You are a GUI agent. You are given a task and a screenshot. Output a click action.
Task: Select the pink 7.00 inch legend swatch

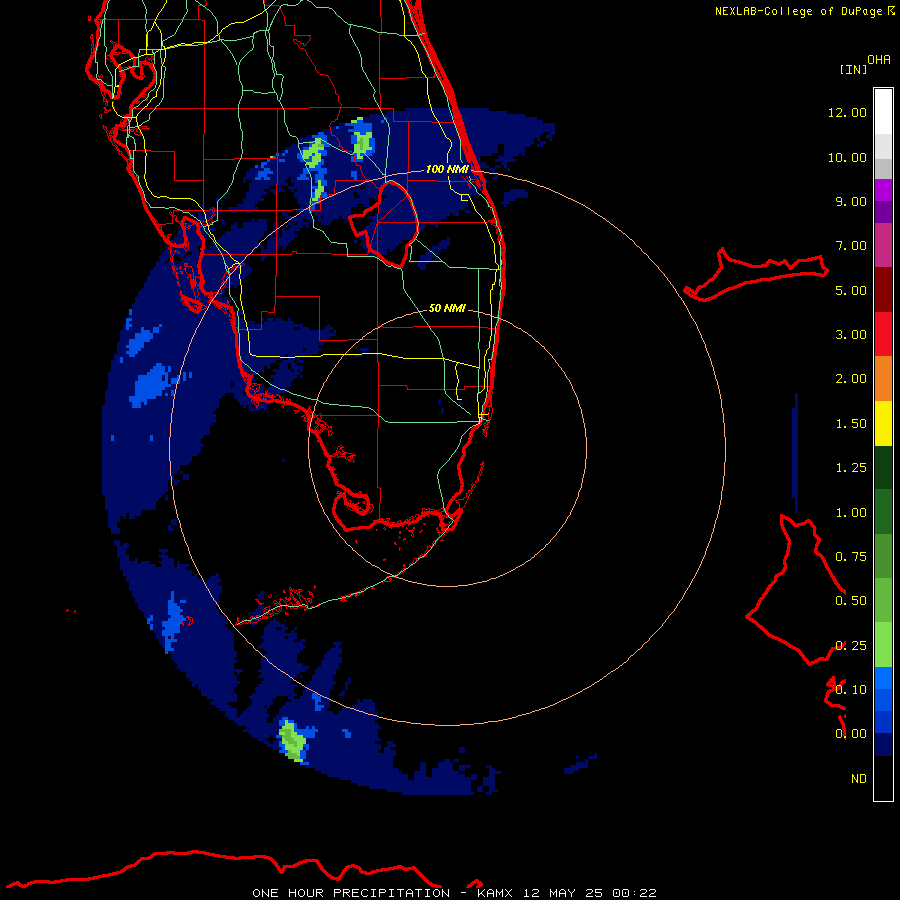click(883, 245)
